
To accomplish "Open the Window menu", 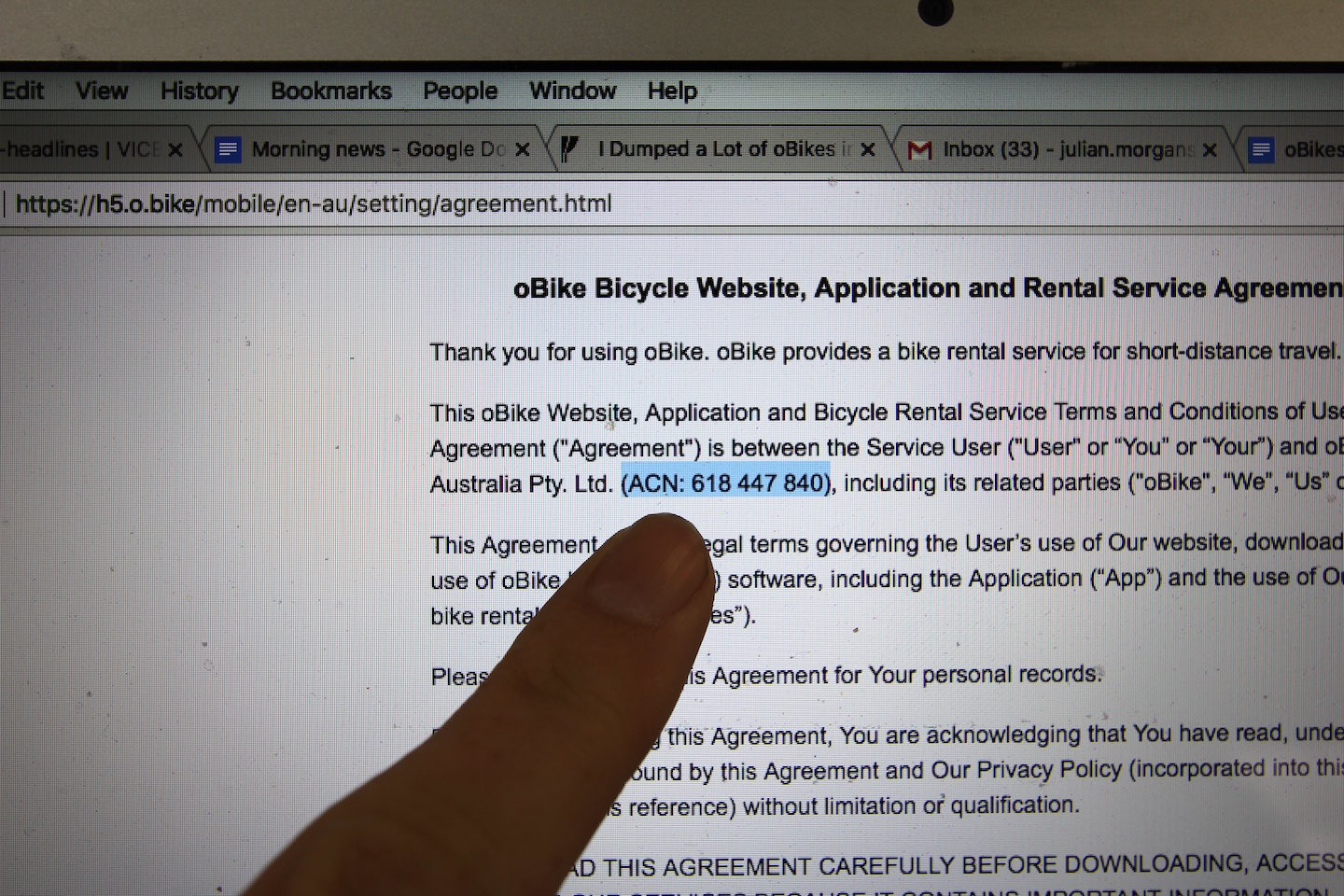I will pyautogui.click(x=572, y=91).
